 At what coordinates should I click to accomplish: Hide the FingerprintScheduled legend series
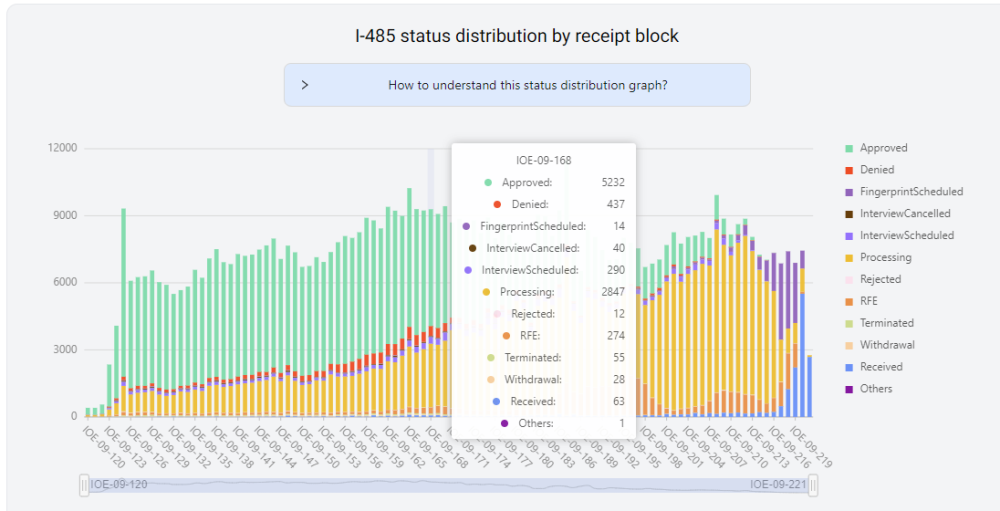[x=910, y=192]
